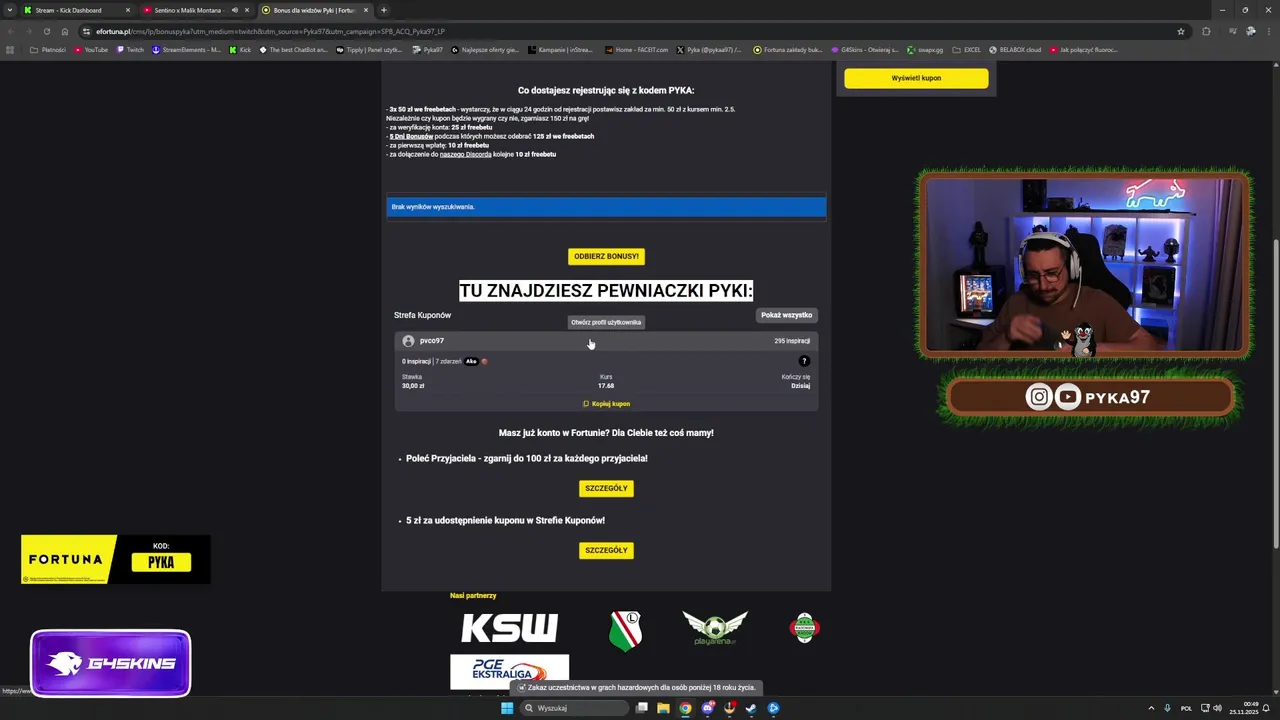Open The best ChatBot bookmark
This screenshot has width=1280, height=720.
click(293, 50)
